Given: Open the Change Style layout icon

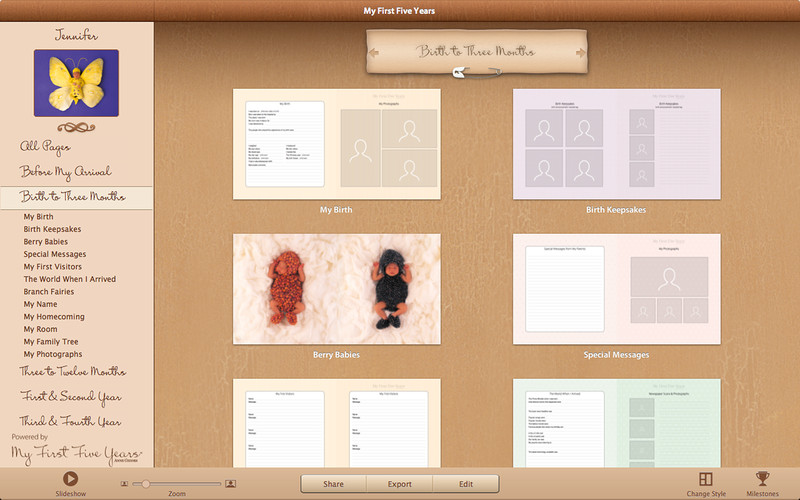Looking at the screenshot, I should point(706,480).
